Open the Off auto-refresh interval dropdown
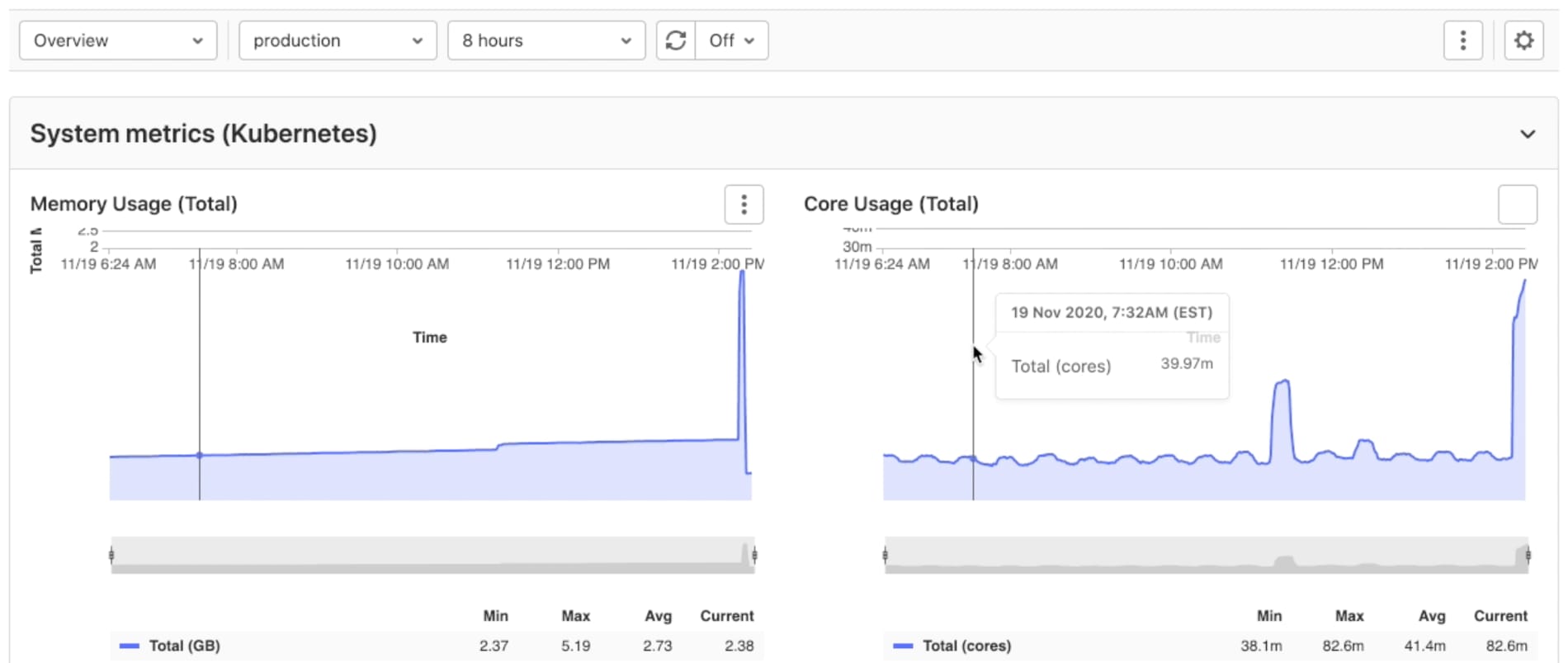The width and height of the screenshot is (1568, 663). (732, 40)
